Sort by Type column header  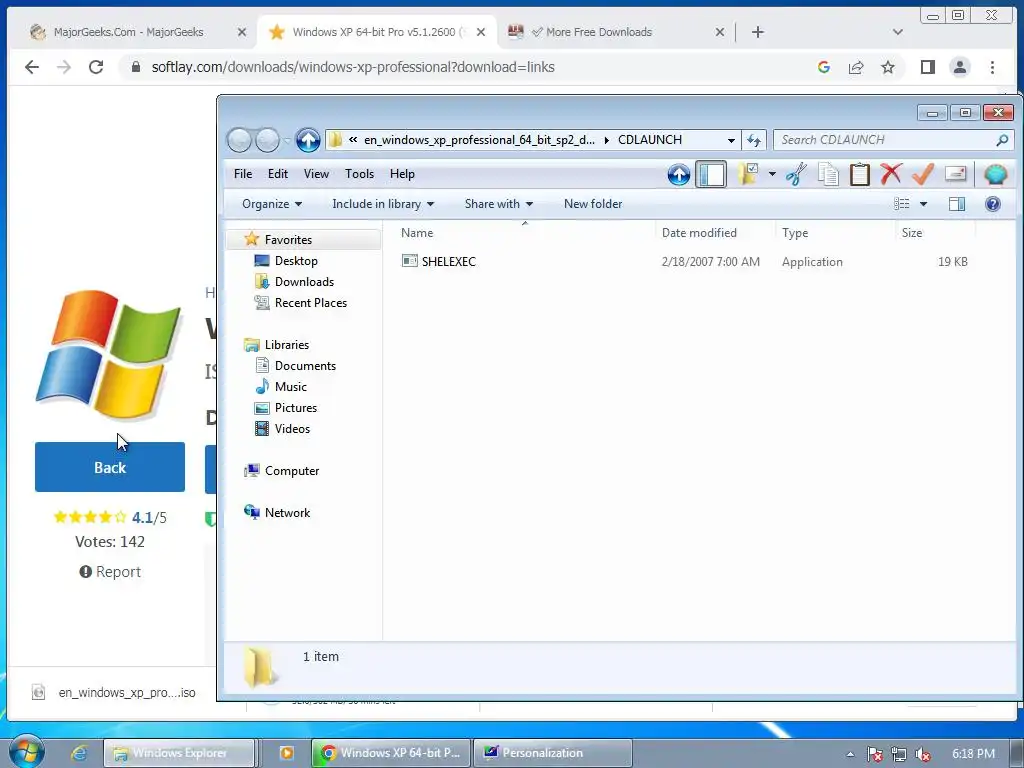(x=795, y=233)
